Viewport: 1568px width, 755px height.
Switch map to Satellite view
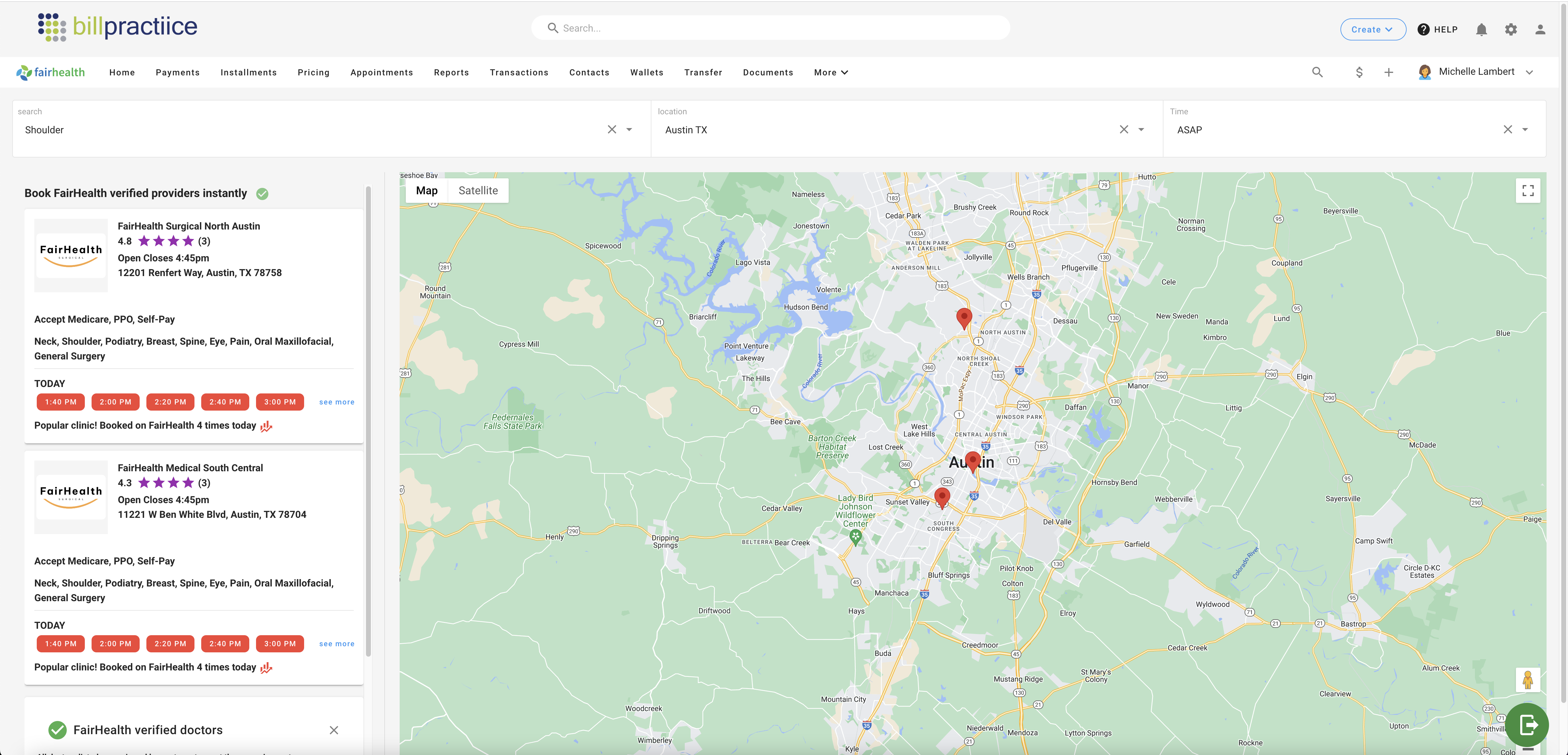point(478,191)
